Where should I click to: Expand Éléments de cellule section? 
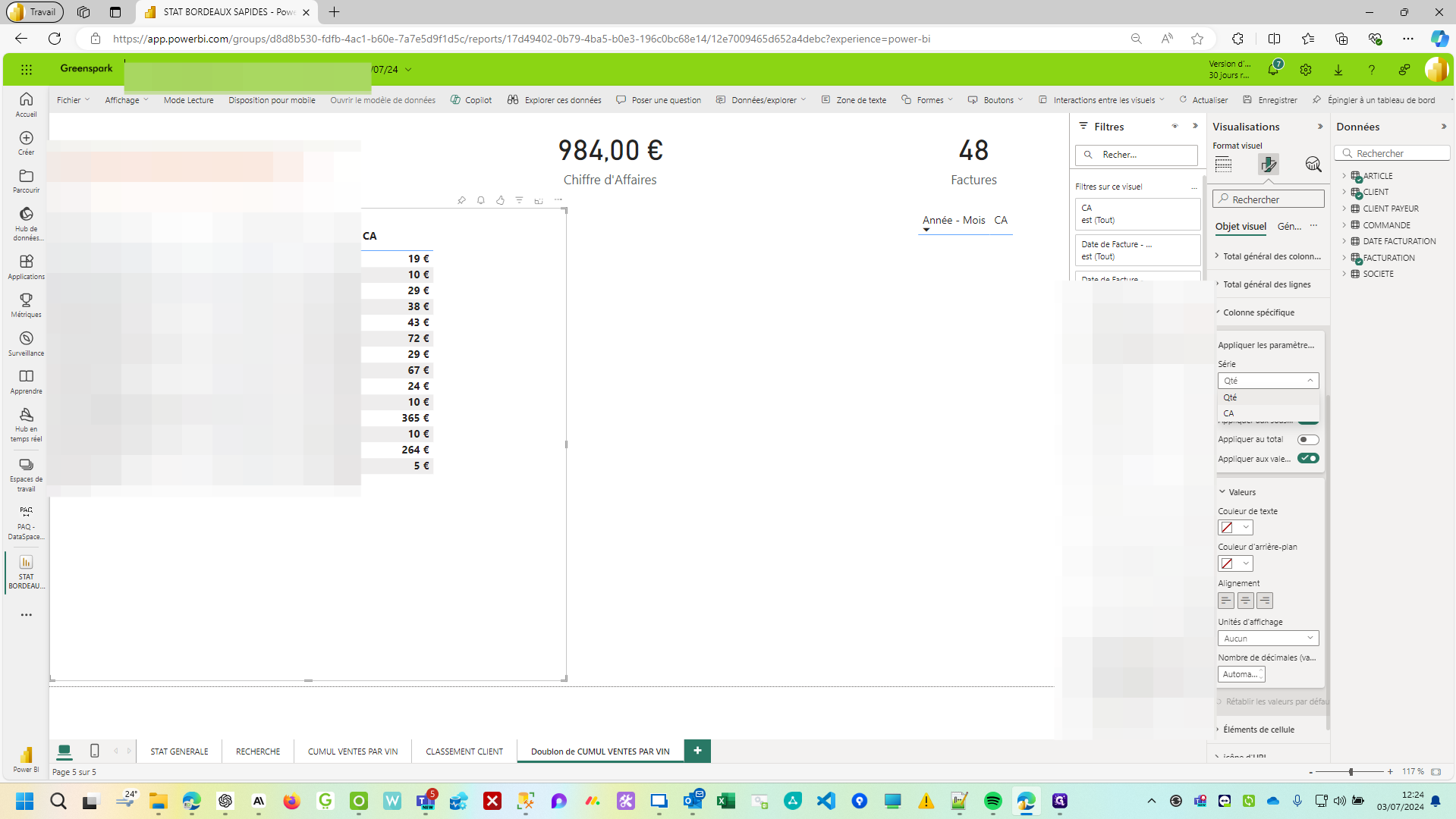[1259, 730]
